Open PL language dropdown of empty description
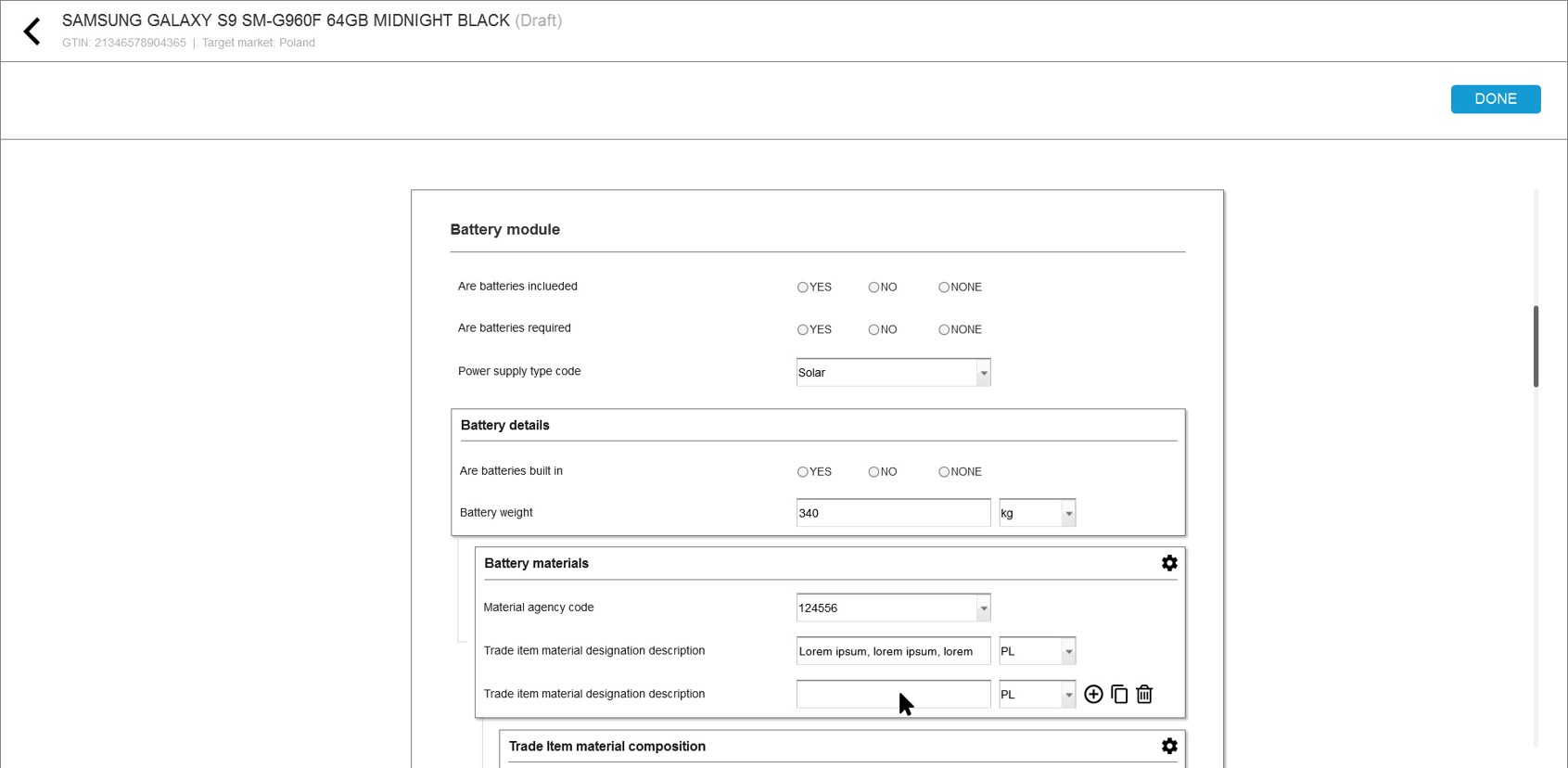Viewport: 1568px width, 768px height. pos(1068,695)
